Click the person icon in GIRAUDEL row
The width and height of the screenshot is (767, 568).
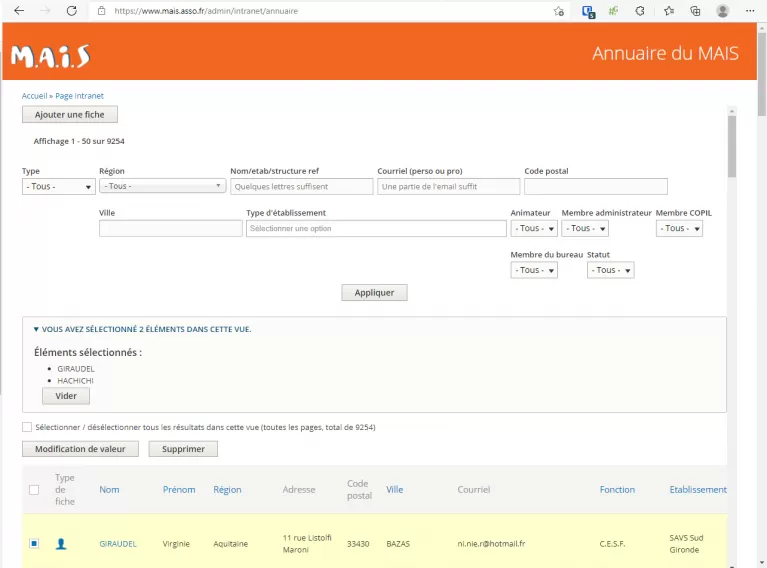coord(61,544)
